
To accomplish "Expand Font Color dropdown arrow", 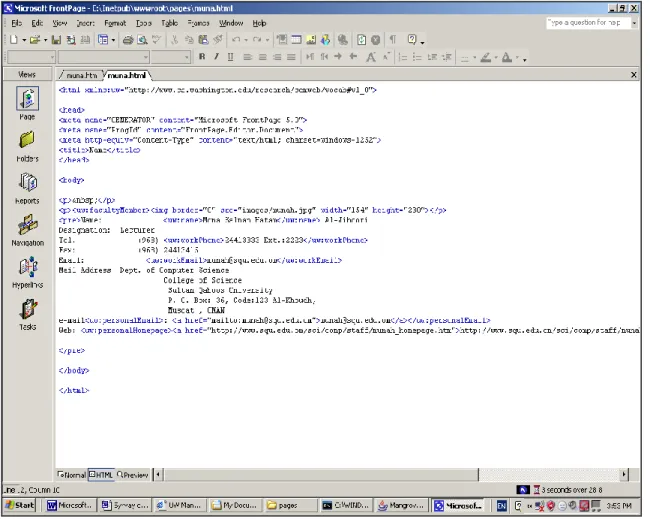I will point(517,57).
